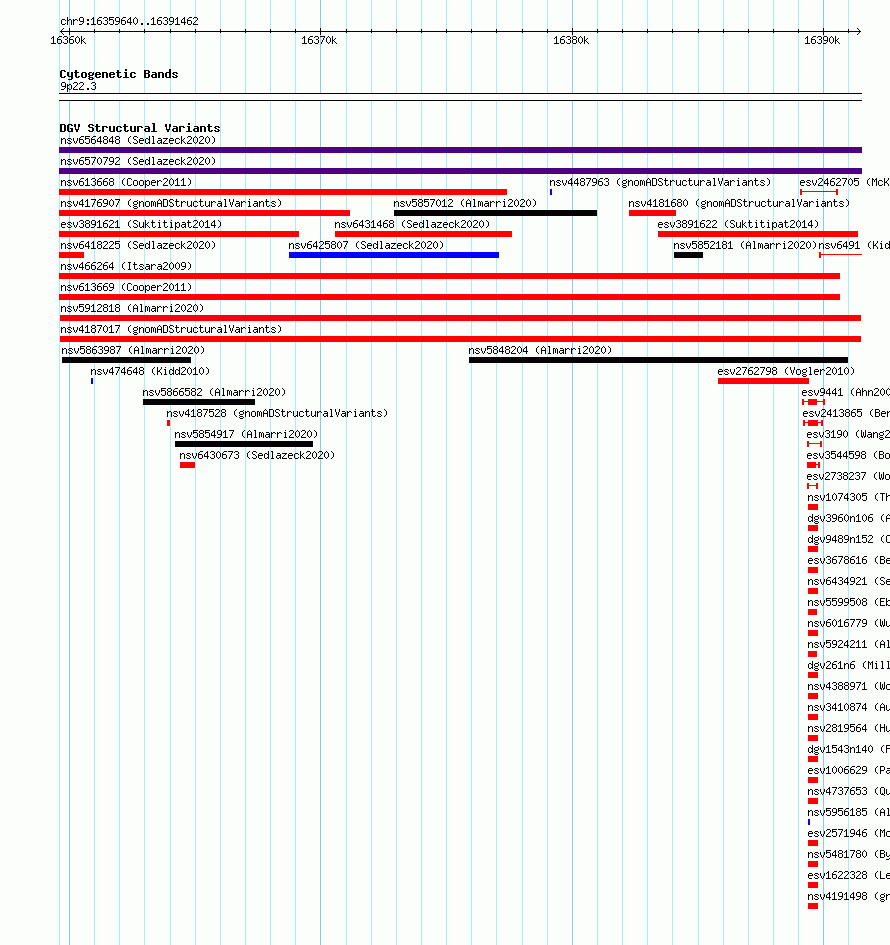The height and width of the screenshot is (945, 890).
Task: Click the nsv4388971 variant label
Action: point(848,686)
